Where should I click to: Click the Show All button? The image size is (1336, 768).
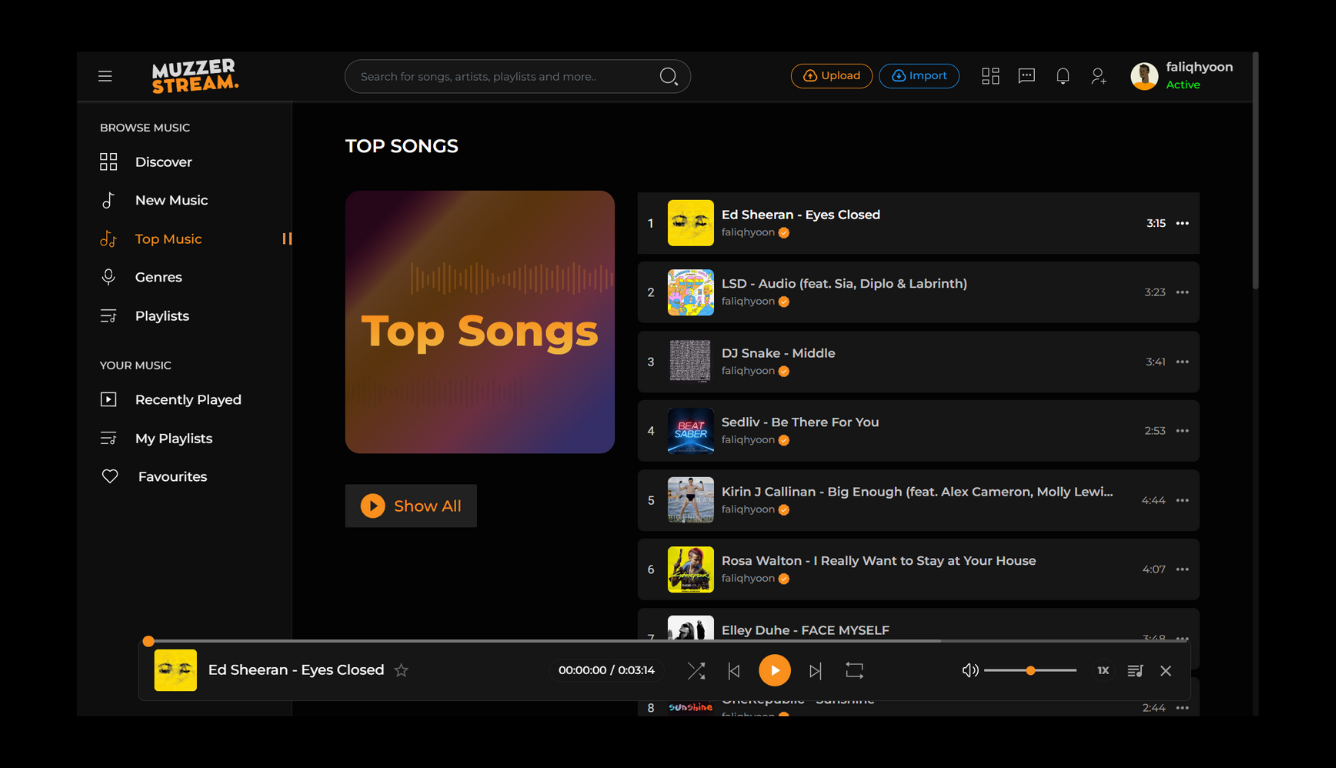click(x=411, y=506)
